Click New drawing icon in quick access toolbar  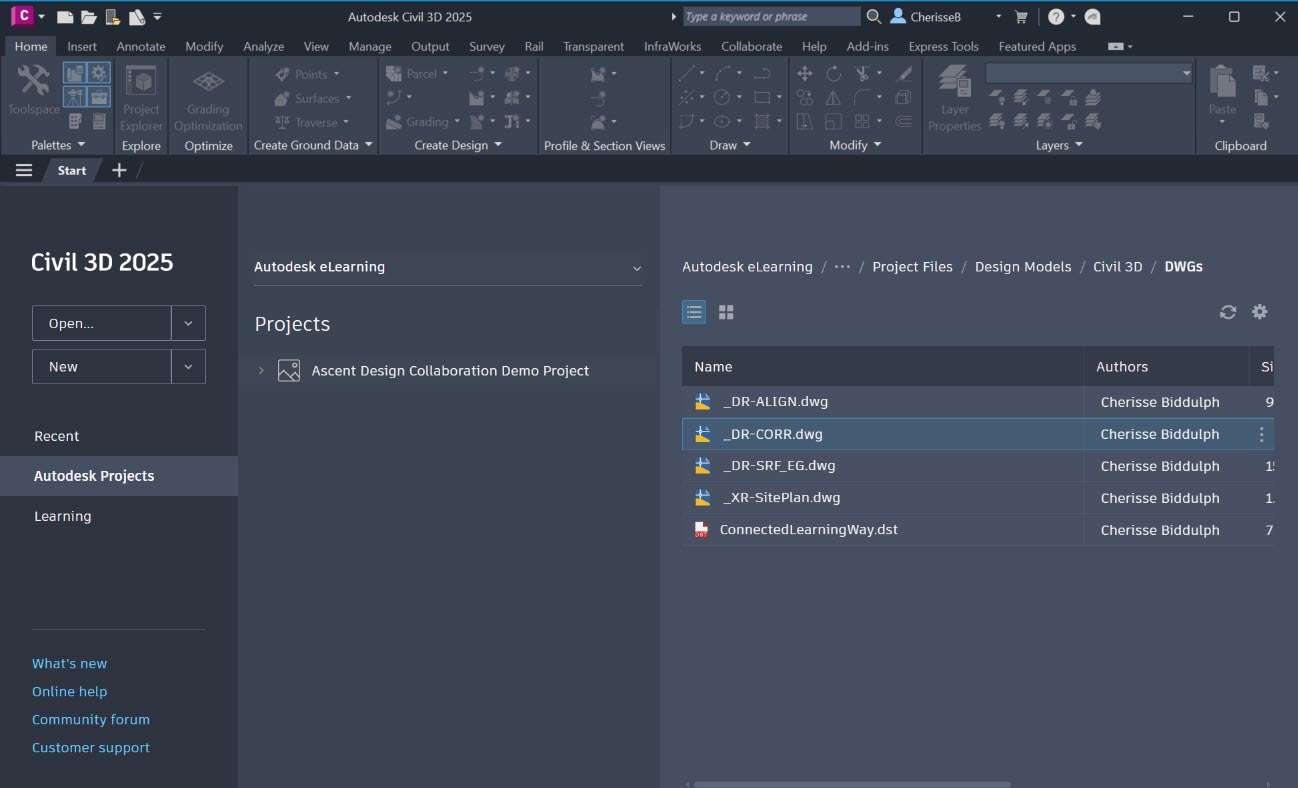pos(65,17)
